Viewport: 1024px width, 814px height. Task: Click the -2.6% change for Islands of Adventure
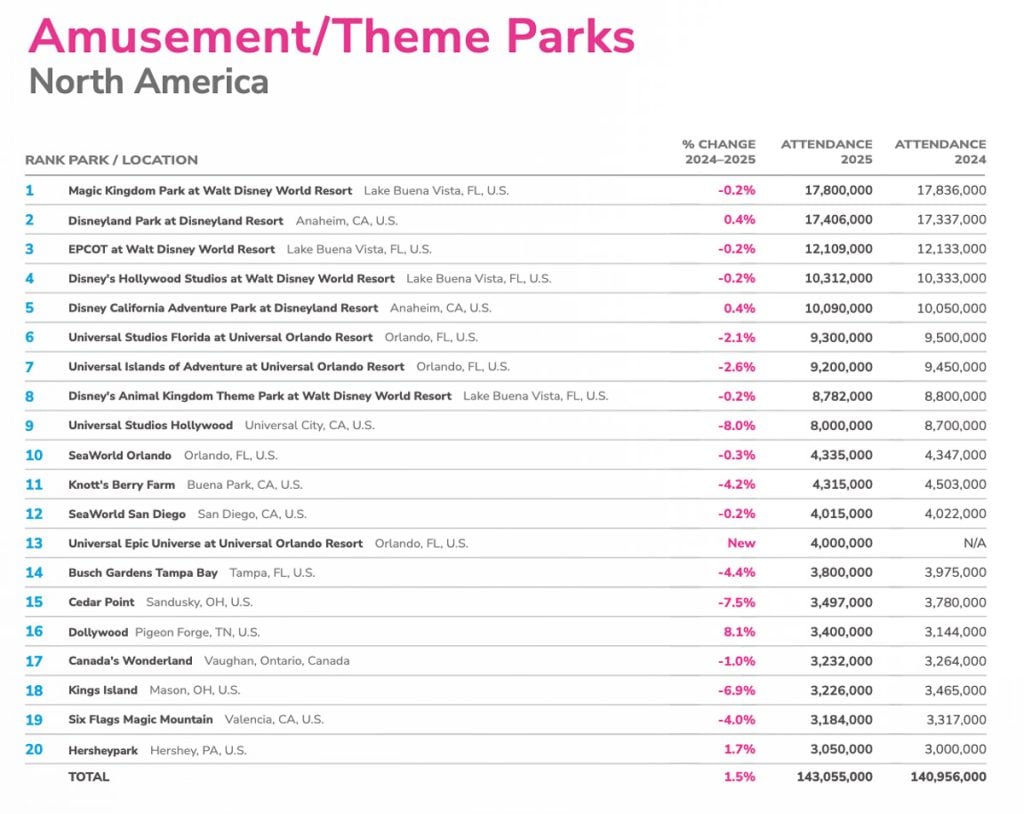point(737,367)
